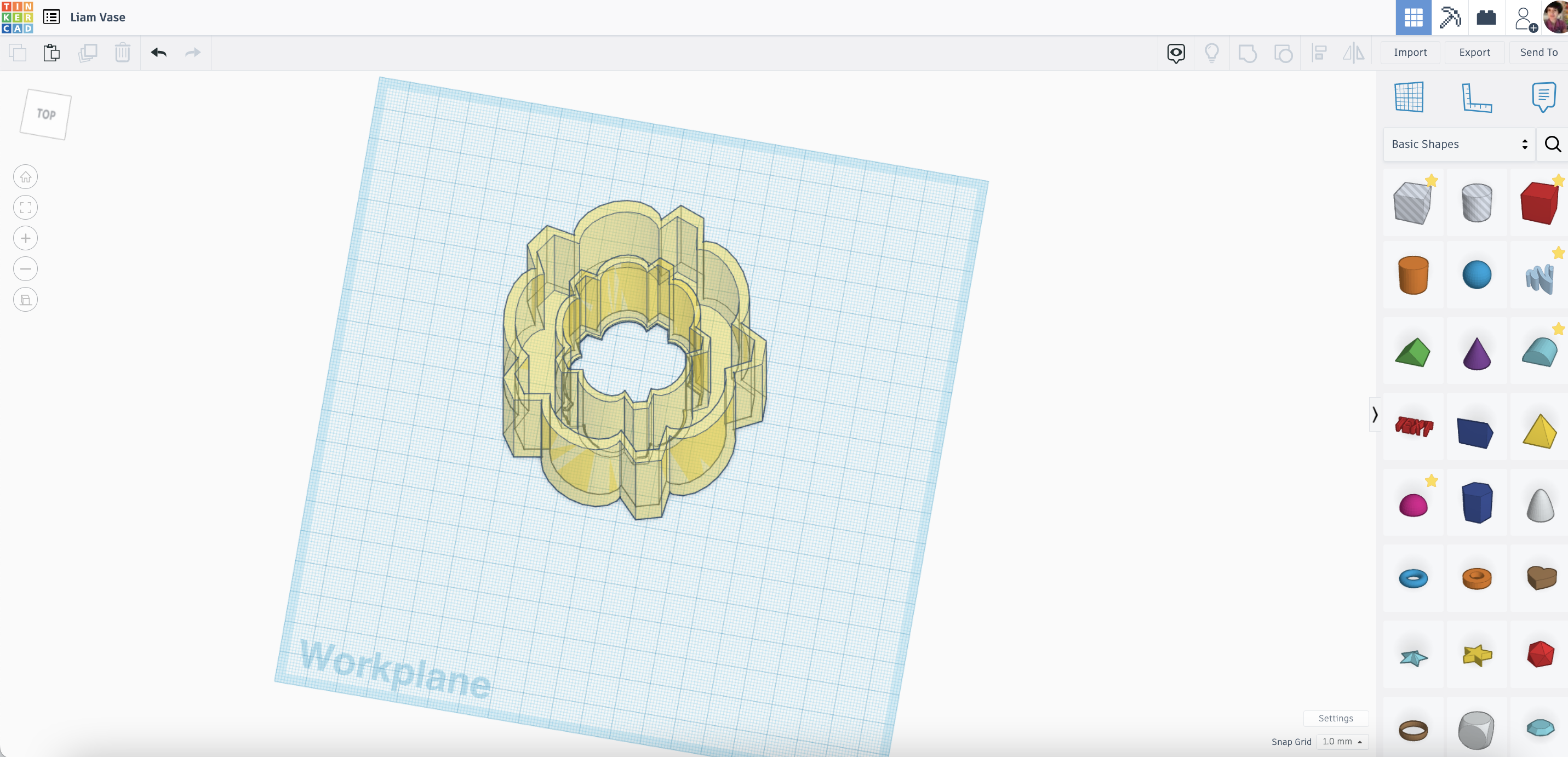Select 3D design grid view tab
Viewport: 1568px width, 757px height.
tap(1413, 17)
